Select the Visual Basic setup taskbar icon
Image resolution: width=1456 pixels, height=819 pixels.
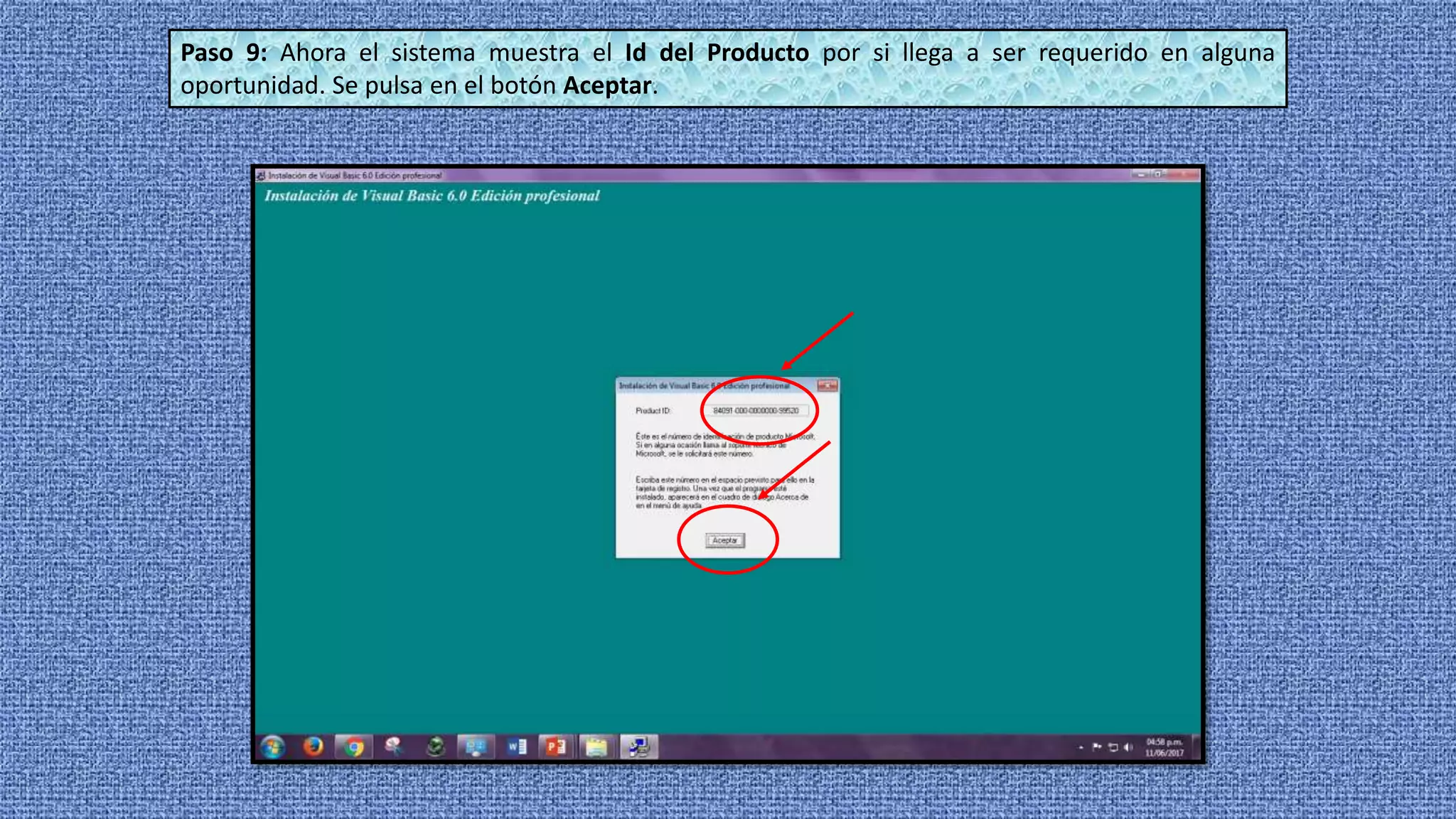638,746
